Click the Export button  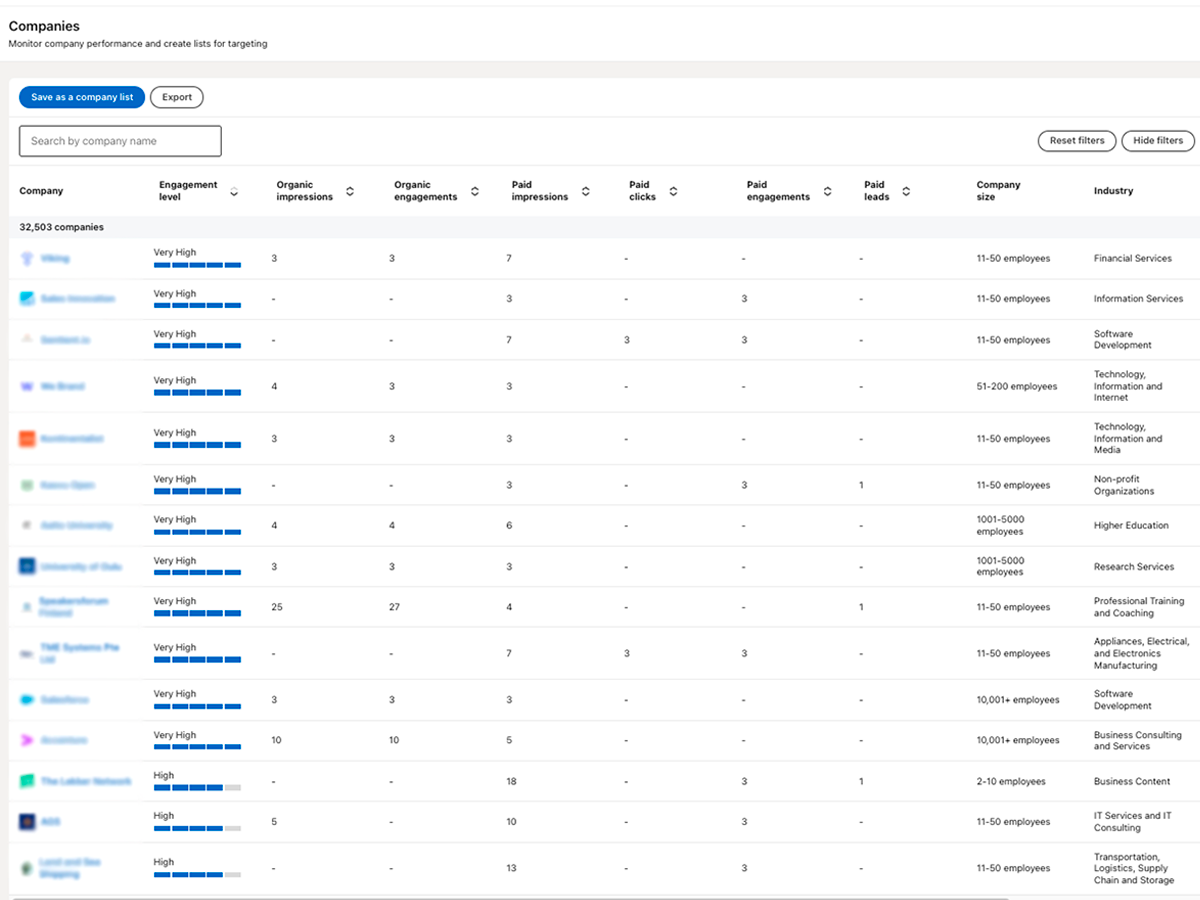[x=177, y=97]
